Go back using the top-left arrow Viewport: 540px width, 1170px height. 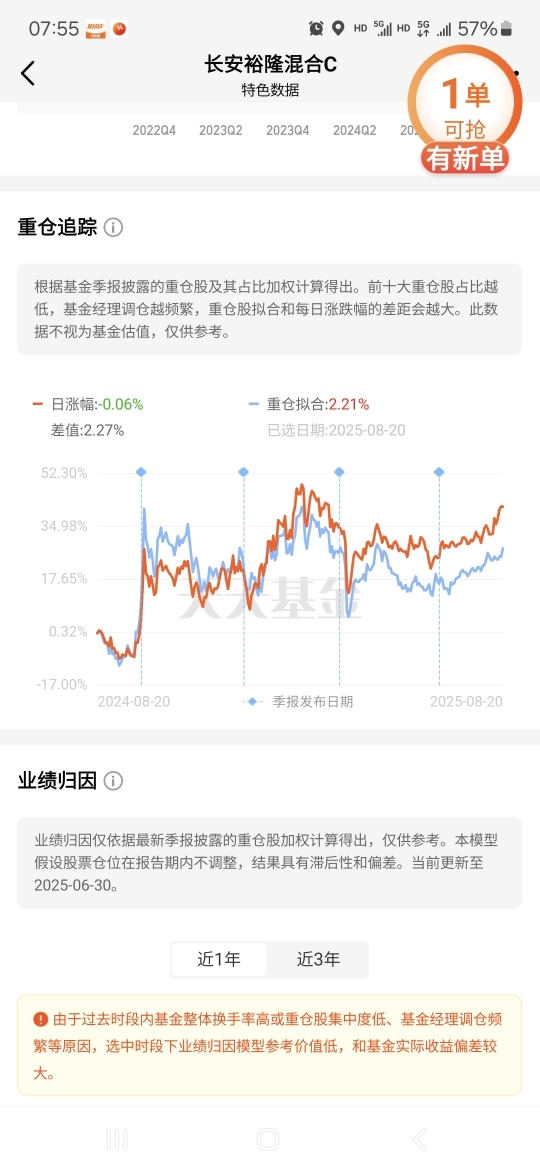point(28,73)
